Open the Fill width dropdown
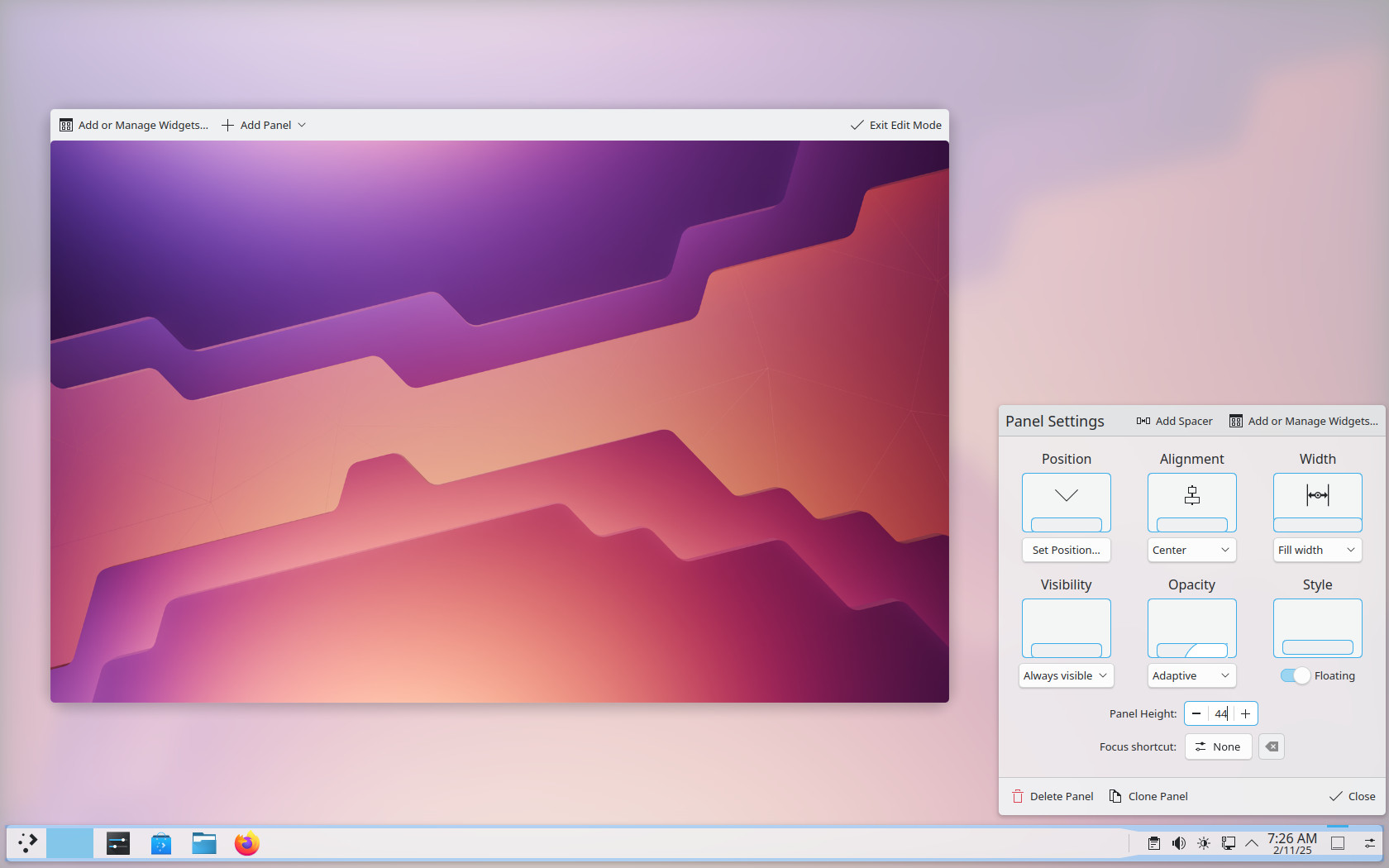This screenshot has height=868, width=1389. pyautogui.click(x=1318, y=550)
